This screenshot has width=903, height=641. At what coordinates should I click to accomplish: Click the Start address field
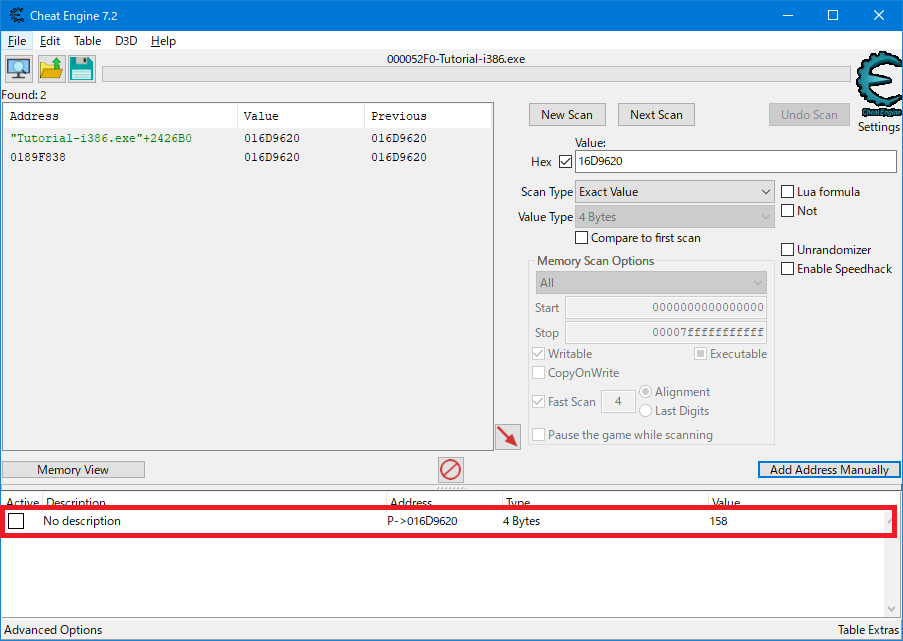coord(666,308)
